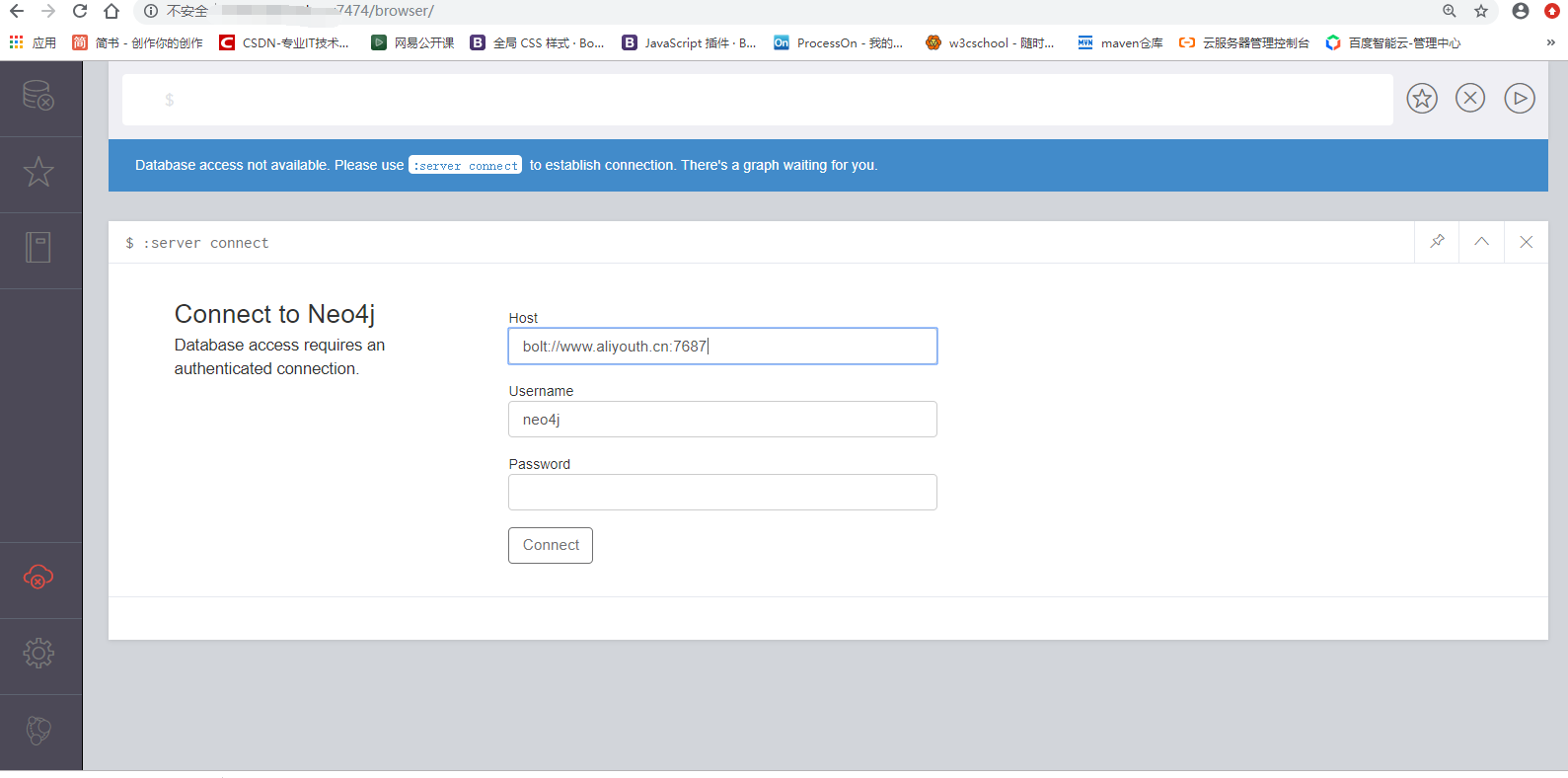Click the $ :server connect frame command
The height and width of the screenshot is (778, 1568).
click(x=197, y=243)
